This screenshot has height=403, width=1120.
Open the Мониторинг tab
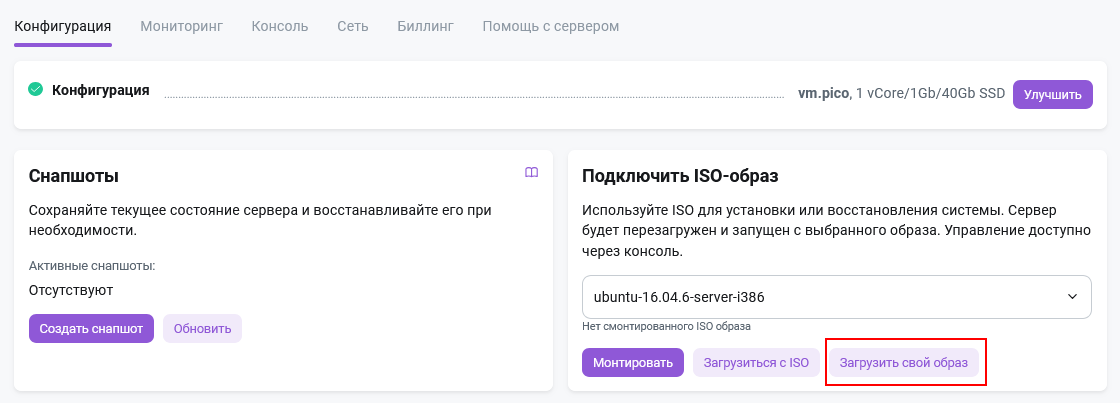pos(181,25)
